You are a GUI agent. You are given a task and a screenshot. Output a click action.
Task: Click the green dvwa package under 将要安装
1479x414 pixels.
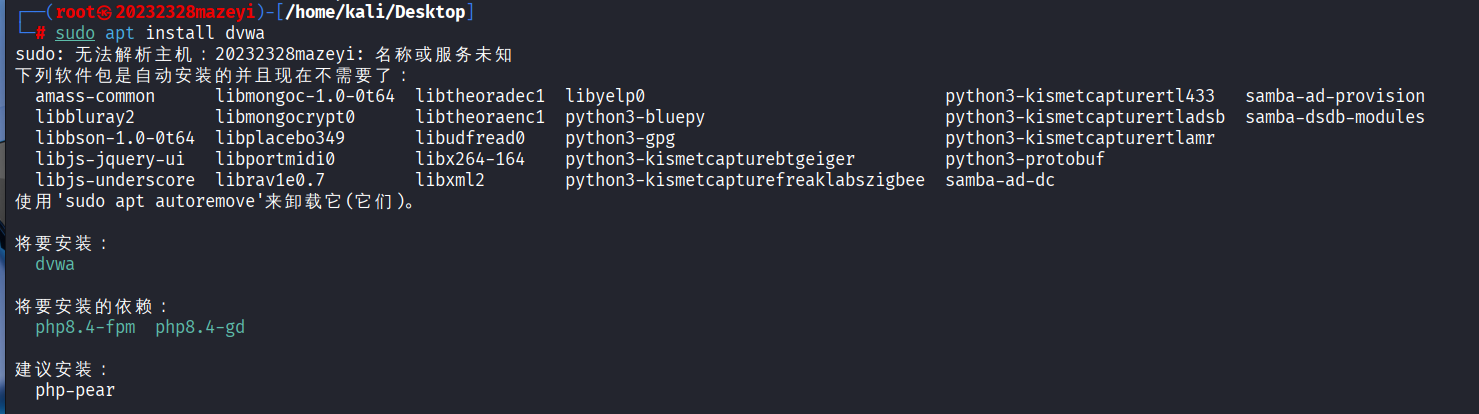click(55, 265)
